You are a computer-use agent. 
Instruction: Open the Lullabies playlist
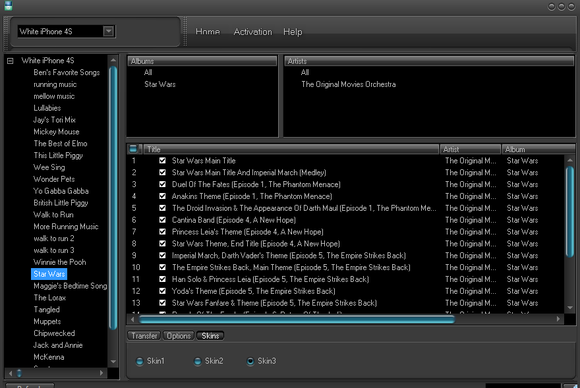[47, 108]
